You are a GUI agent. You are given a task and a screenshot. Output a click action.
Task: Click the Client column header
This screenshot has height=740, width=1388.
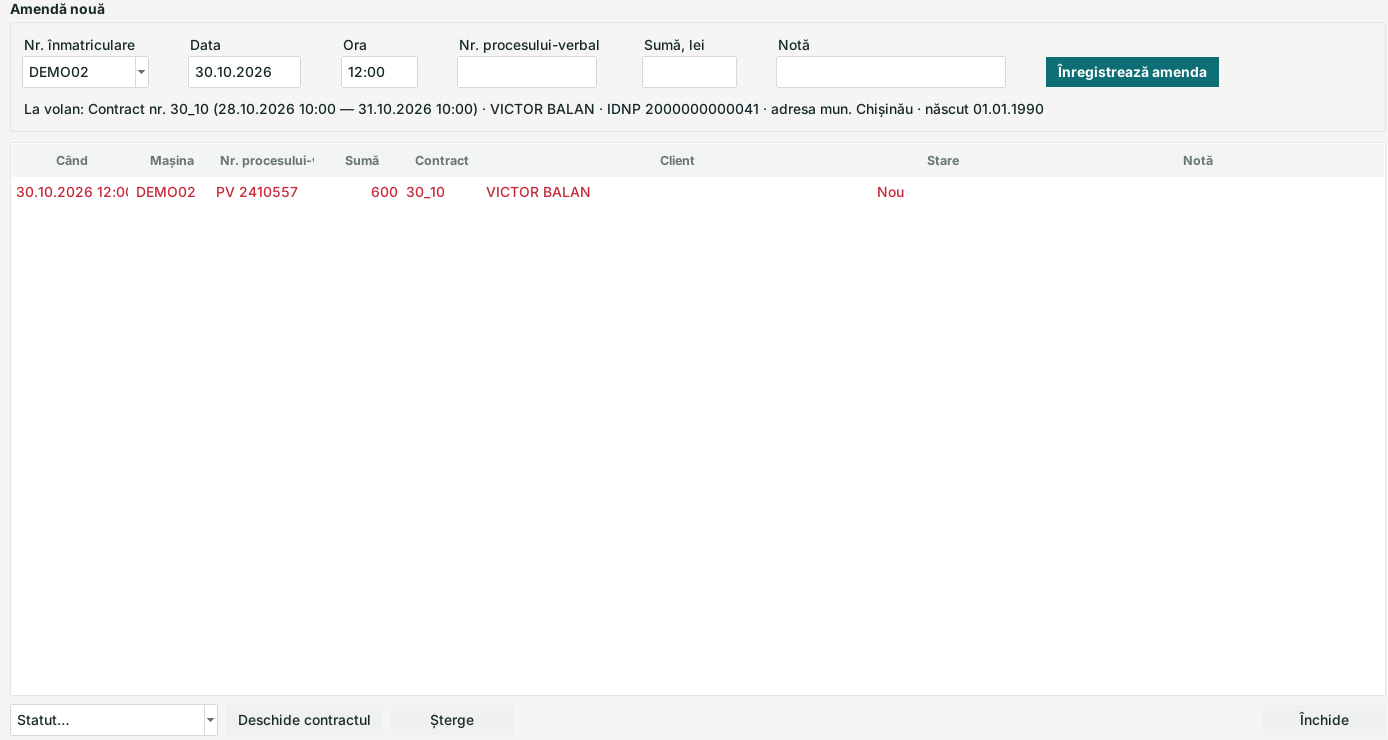click(x=677, y=161)
